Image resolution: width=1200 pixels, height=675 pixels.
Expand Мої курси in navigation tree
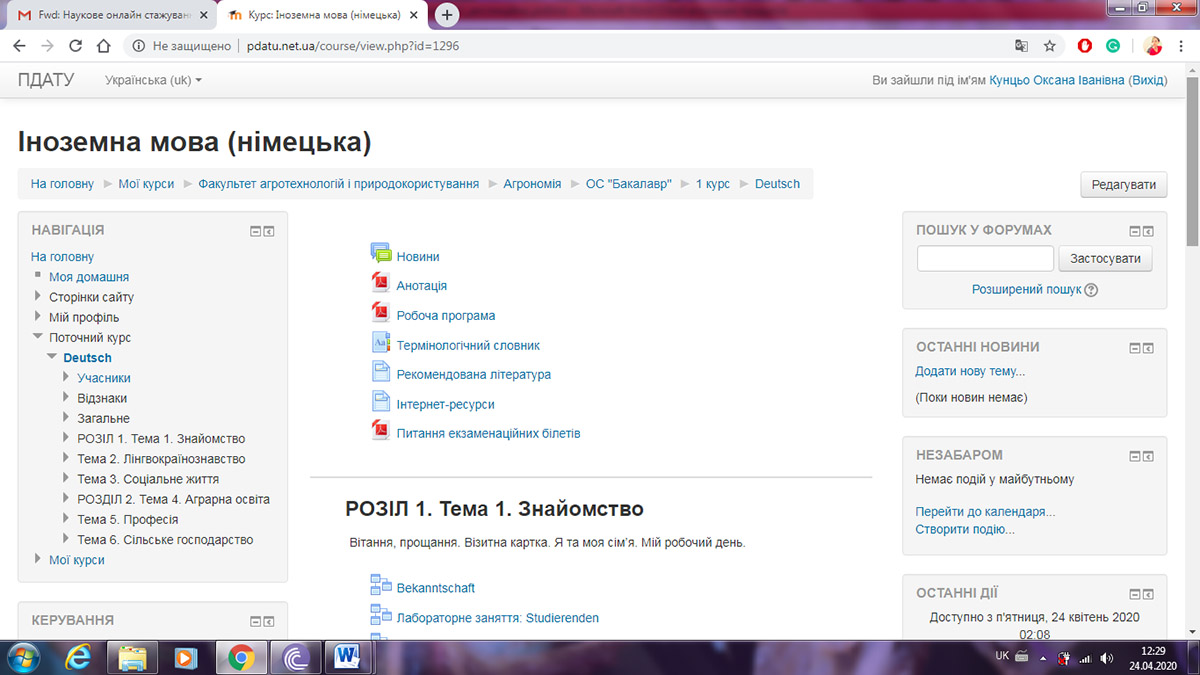[x=38, y=560]
